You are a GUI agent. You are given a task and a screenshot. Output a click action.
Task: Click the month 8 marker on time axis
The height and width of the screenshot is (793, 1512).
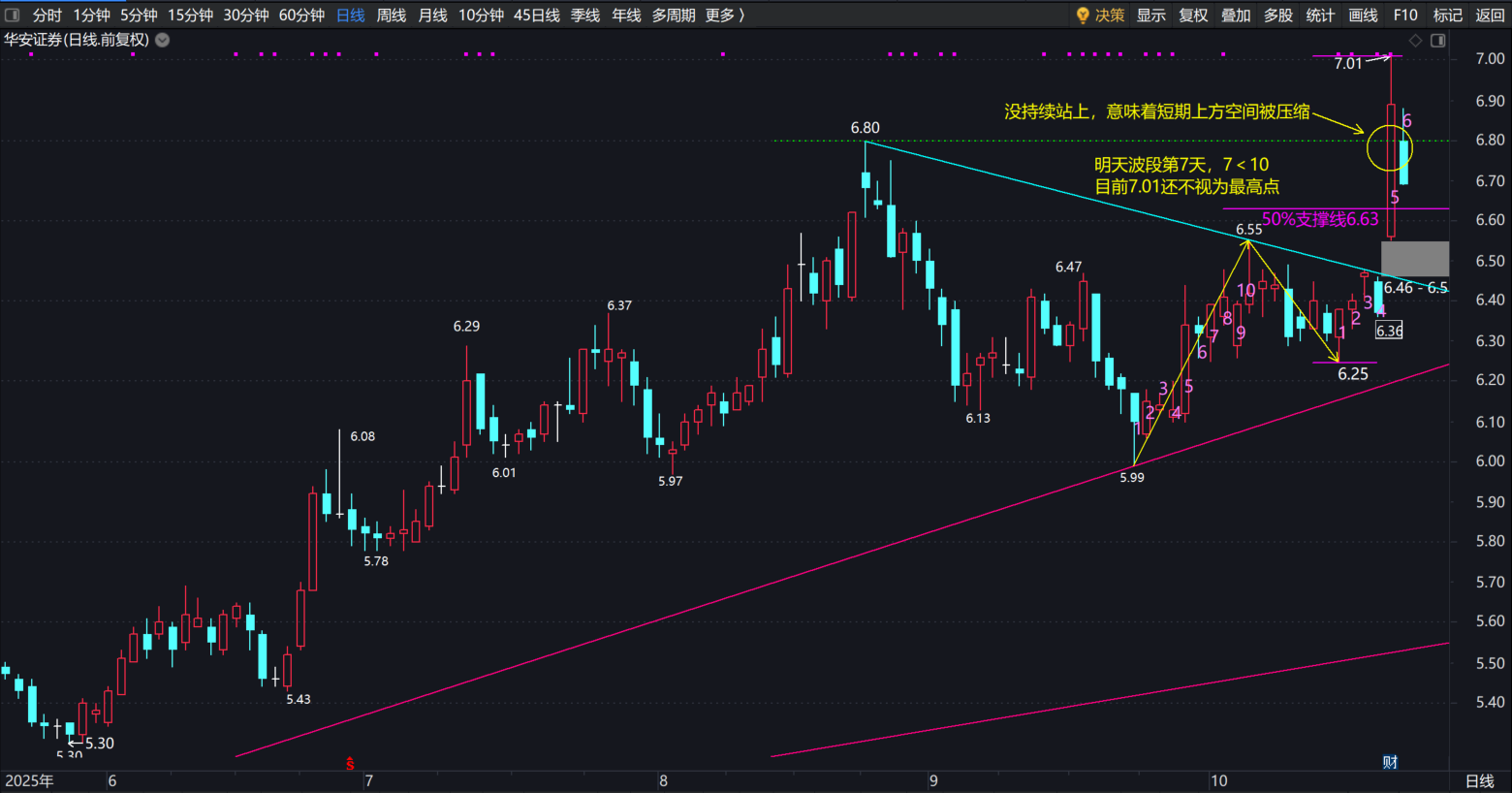[x=663, y=780]
